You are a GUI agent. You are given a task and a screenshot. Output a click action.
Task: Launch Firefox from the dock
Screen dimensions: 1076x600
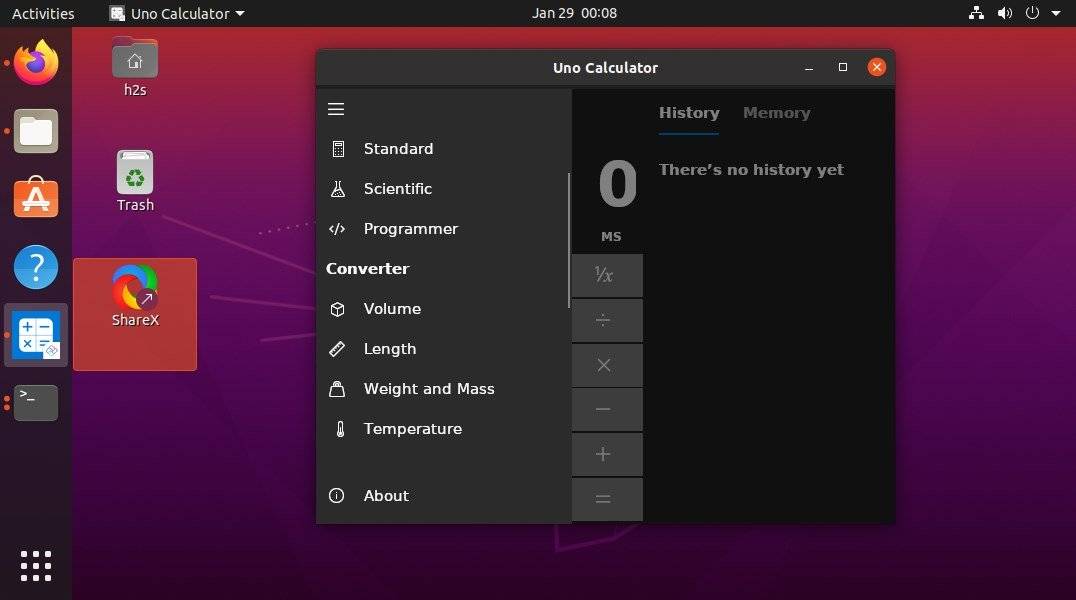point(36,62)
